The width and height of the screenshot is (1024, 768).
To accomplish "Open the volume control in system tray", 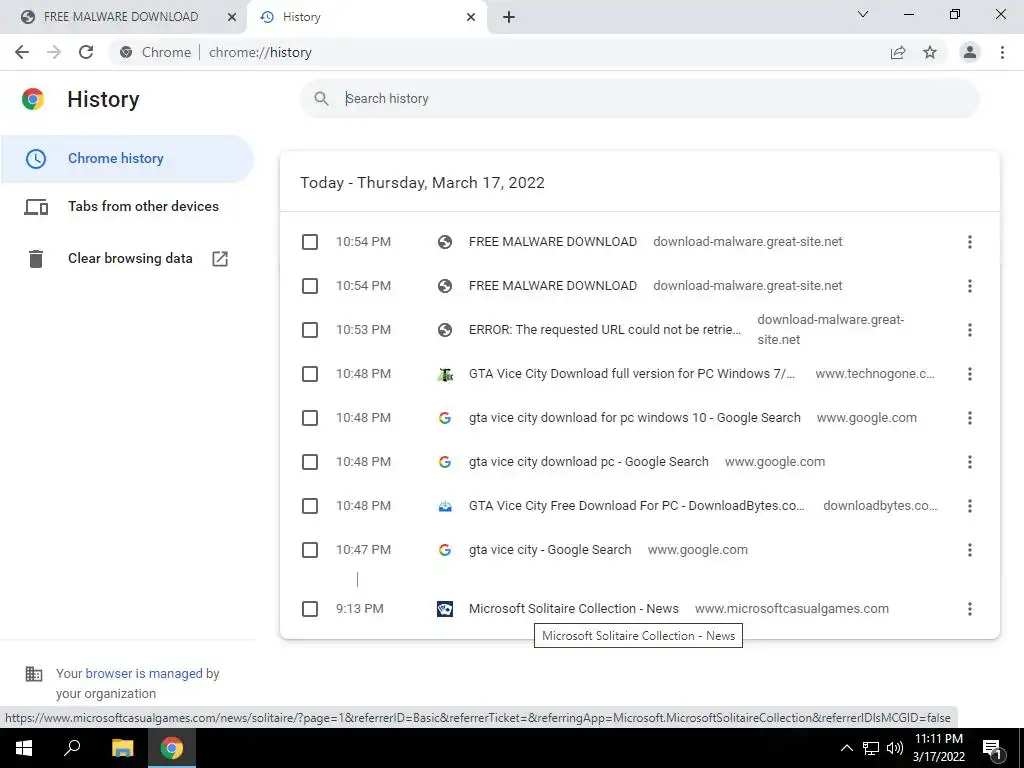I will coord(895,748).
